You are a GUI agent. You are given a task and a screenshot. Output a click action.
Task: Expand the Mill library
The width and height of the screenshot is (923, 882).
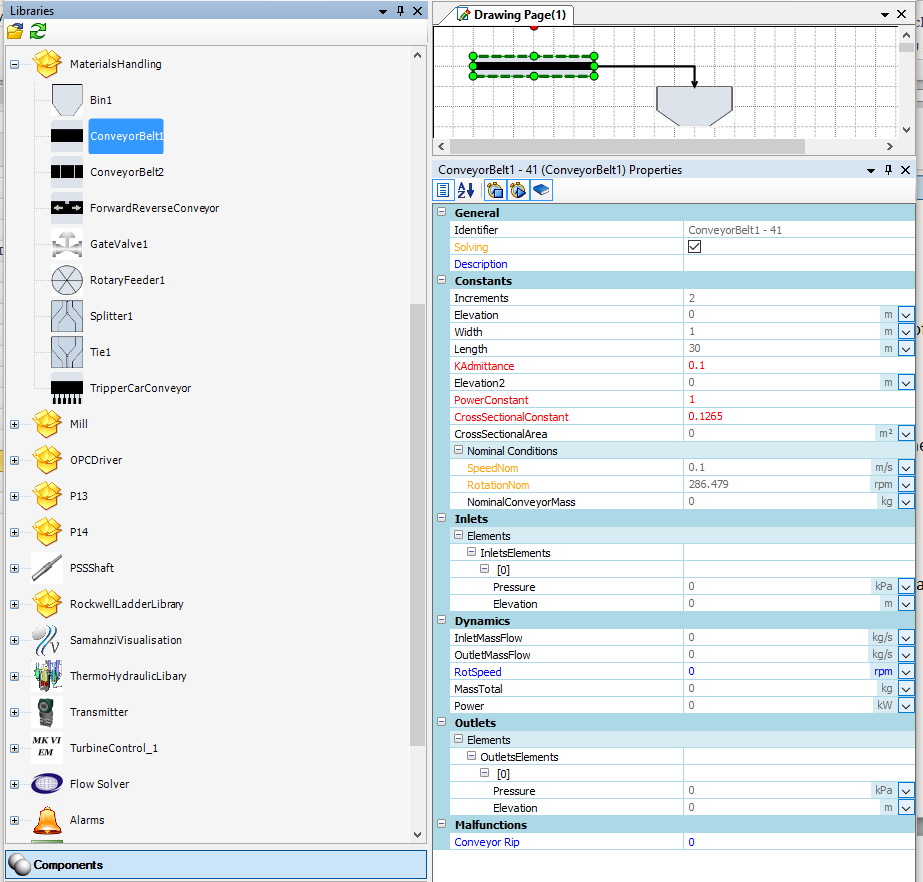point(15,424)
